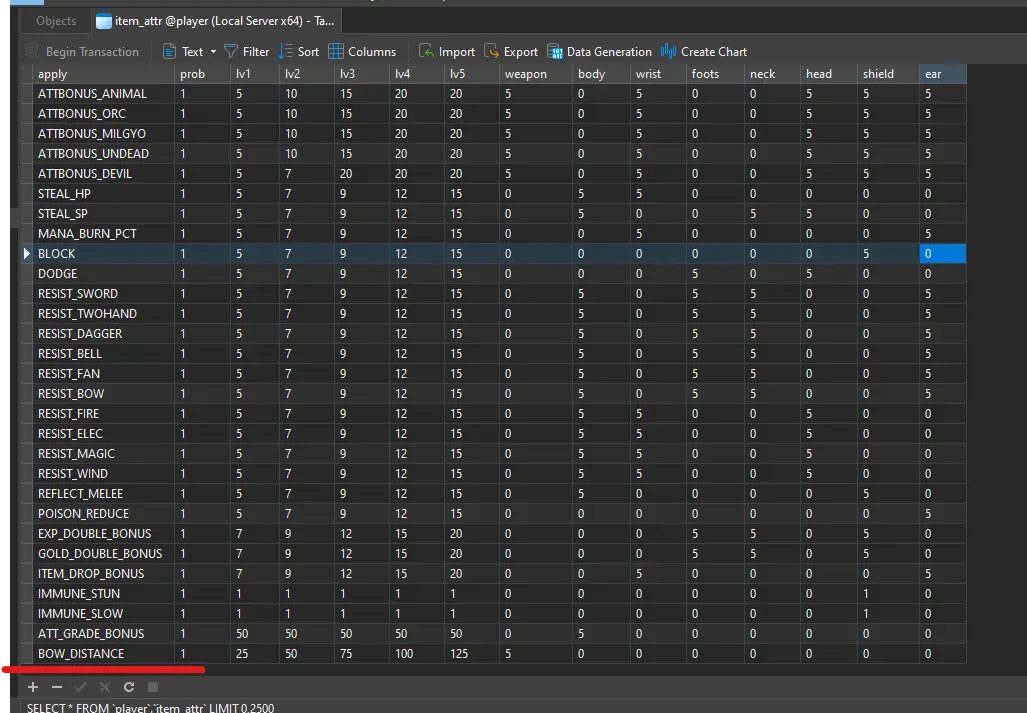Screen dimensions: 1027x713
Task: Delete the record with the minus icon
Action: (57, 687)
